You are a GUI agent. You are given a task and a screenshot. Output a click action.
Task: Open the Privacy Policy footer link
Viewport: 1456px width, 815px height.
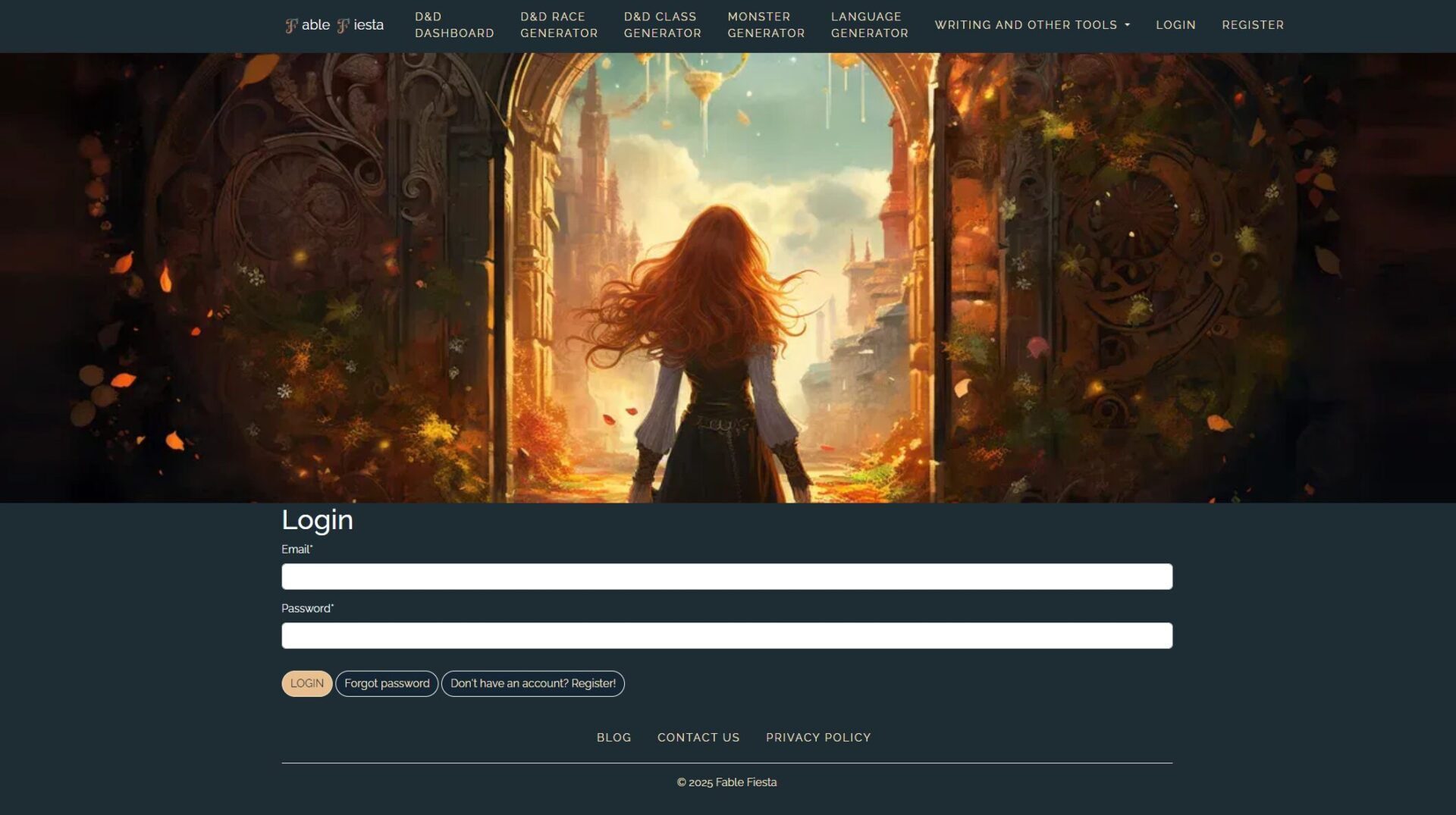817,737
